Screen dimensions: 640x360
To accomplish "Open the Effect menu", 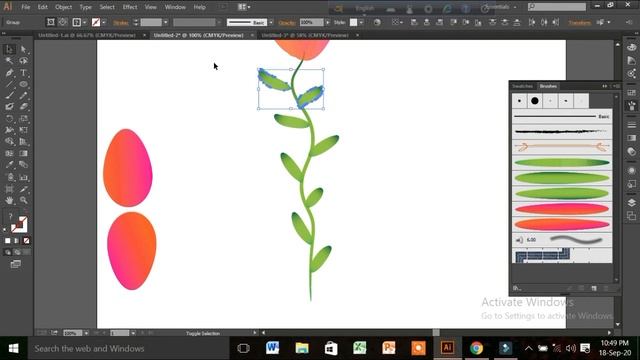I will tap(130, 7).
